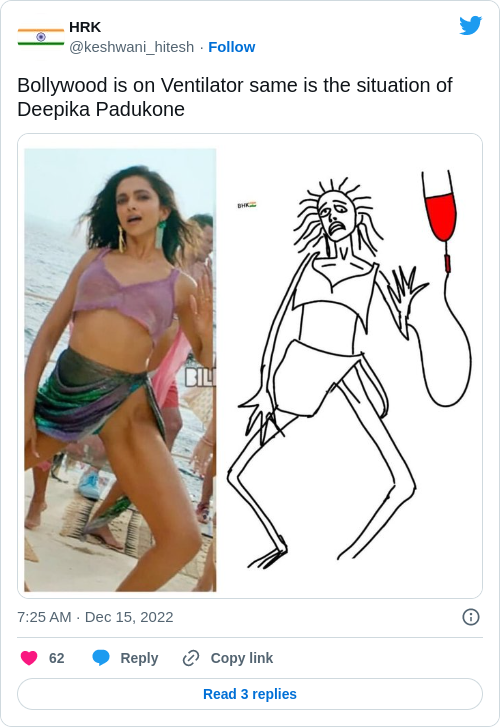Open the HRK display name profile
500x727 pixels.
click(x=85, y=27)
